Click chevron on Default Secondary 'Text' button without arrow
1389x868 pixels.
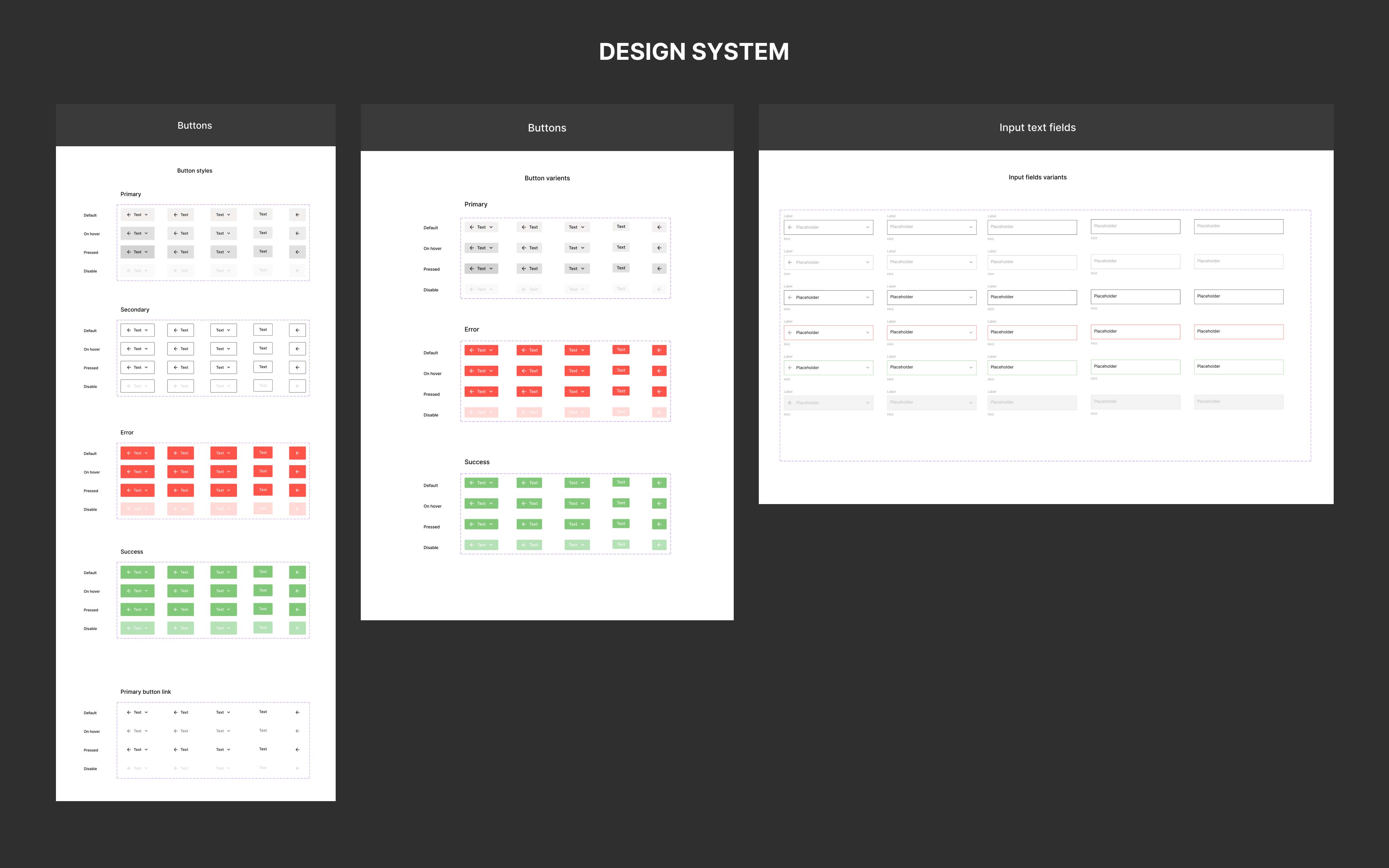228,330
